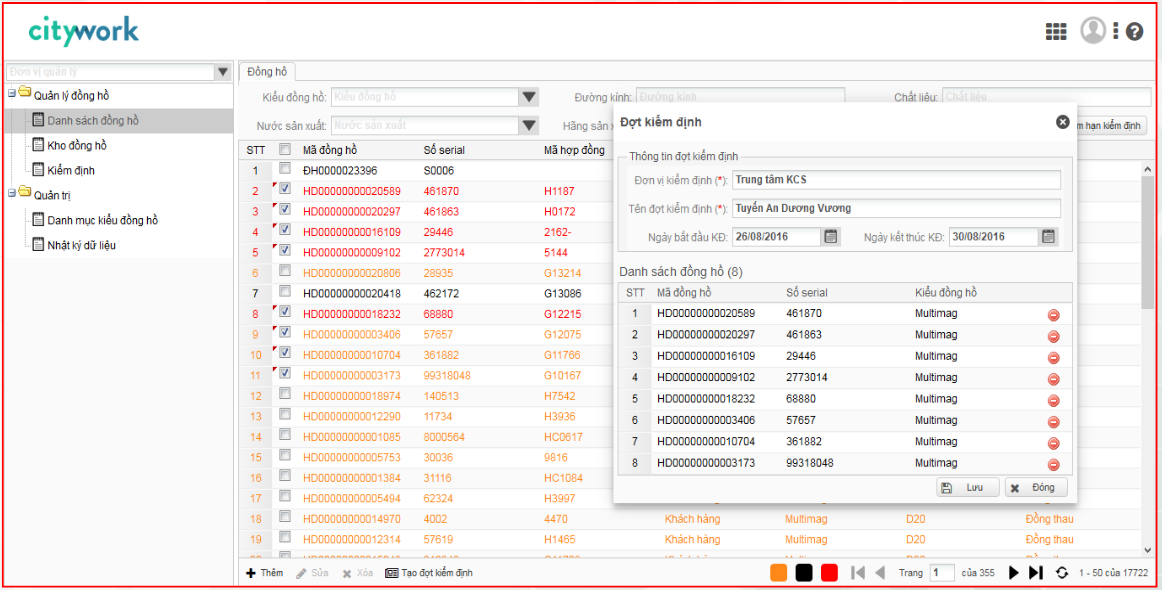Viewport: 1162px width, 590px height.
Task: Select Danh sách đồng hồ in tree
Action: tap(93, 120)
